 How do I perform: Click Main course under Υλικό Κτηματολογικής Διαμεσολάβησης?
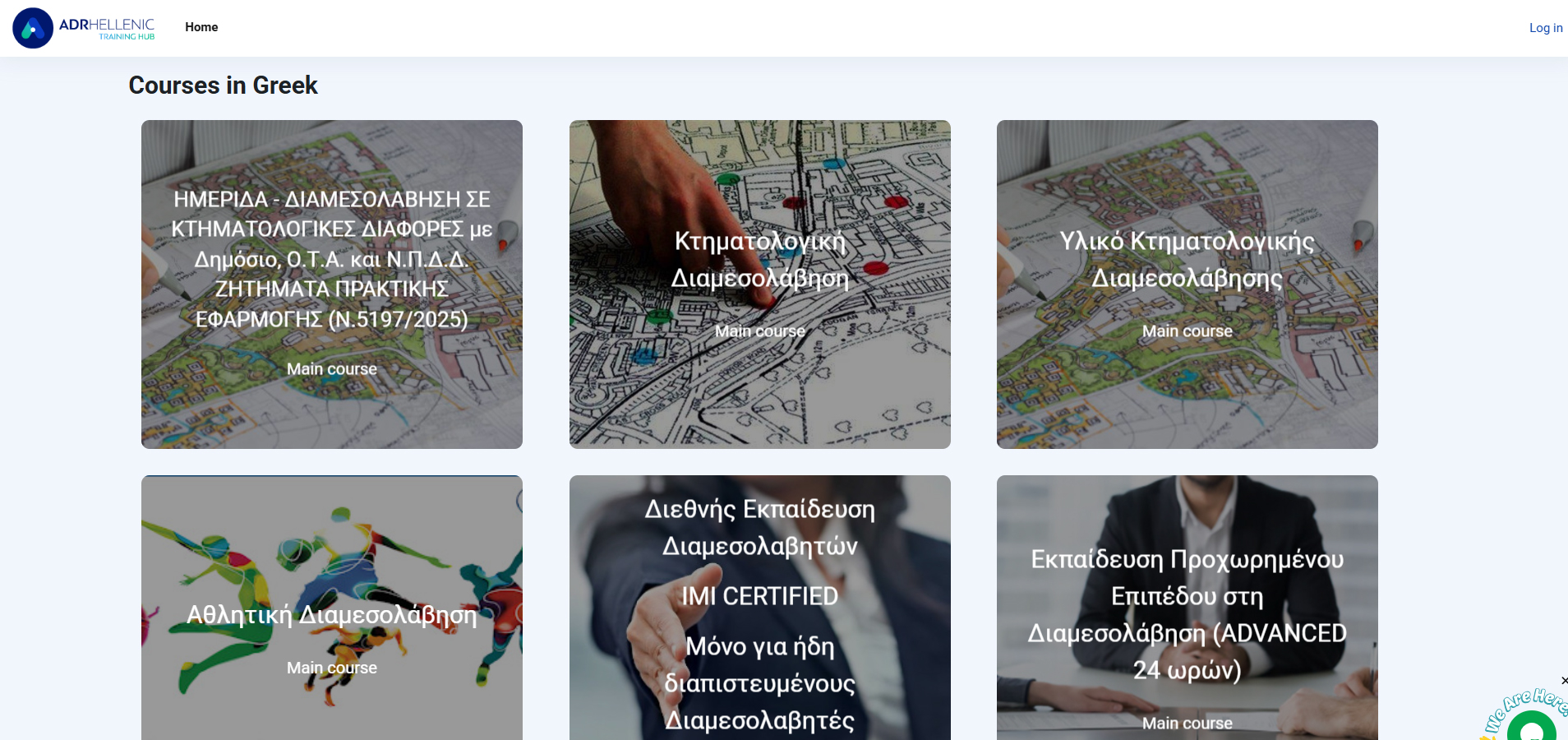pos(1187,331)
